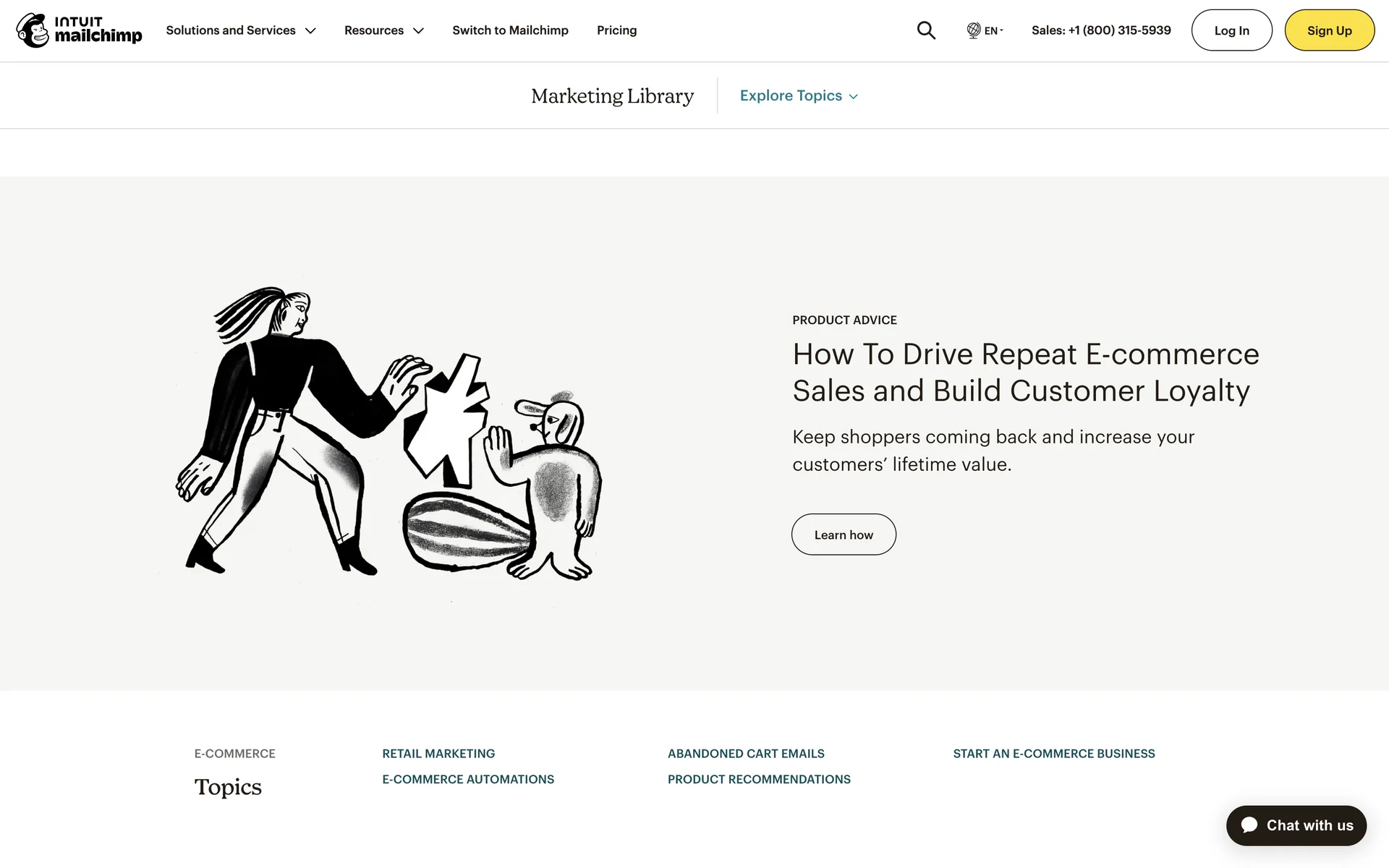Open the Explore Topics dropdown

pos(799,95)
